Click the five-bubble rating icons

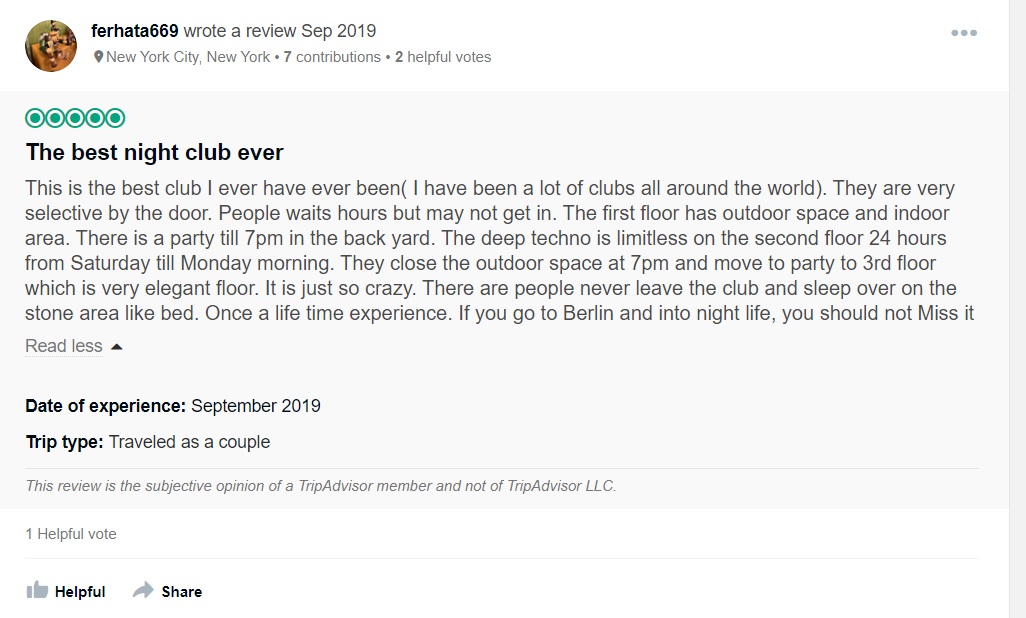(x=75, y=118)
